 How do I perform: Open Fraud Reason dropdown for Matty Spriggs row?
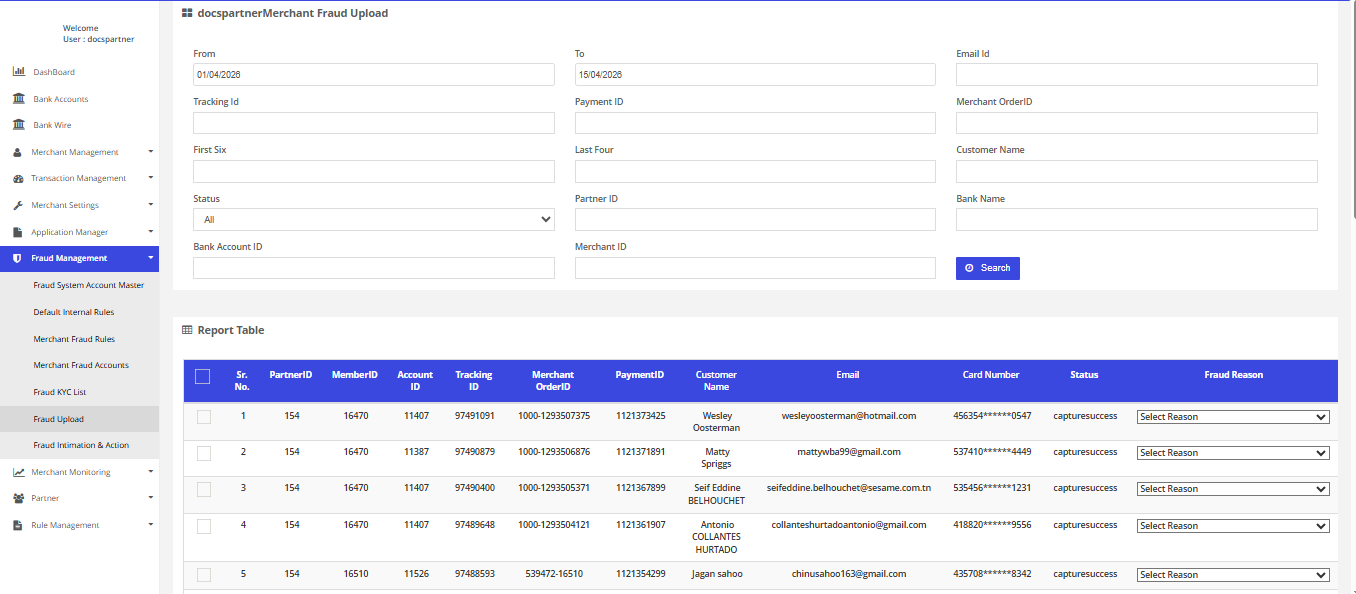point(1232,453)
